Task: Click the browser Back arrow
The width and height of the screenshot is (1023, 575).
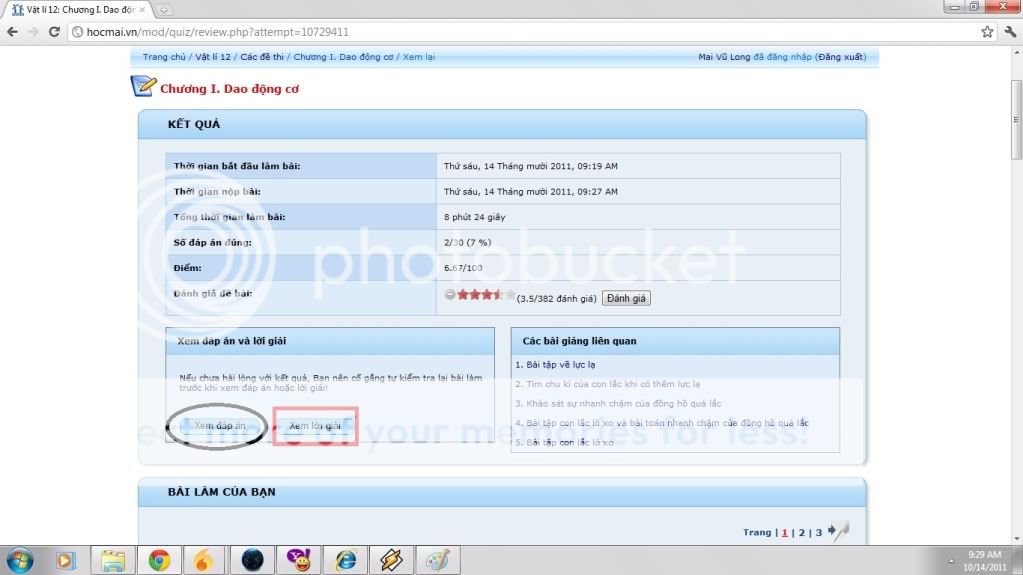Action: point(12,31)
